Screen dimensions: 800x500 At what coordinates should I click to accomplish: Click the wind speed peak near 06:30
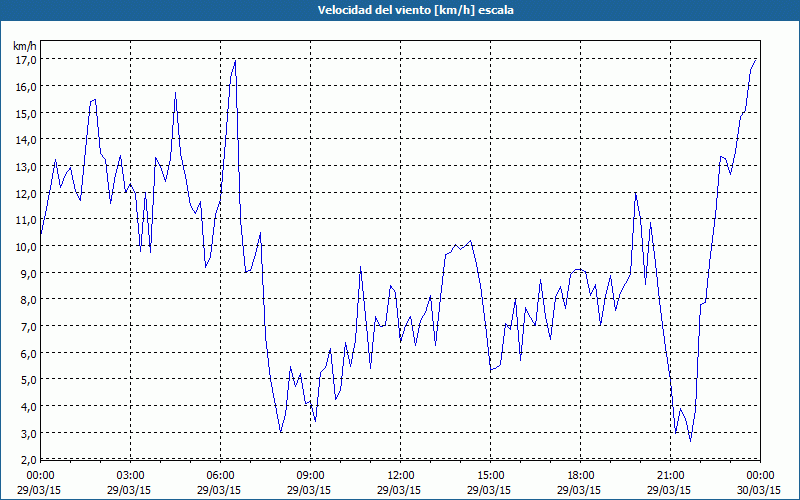coord(235,61)
